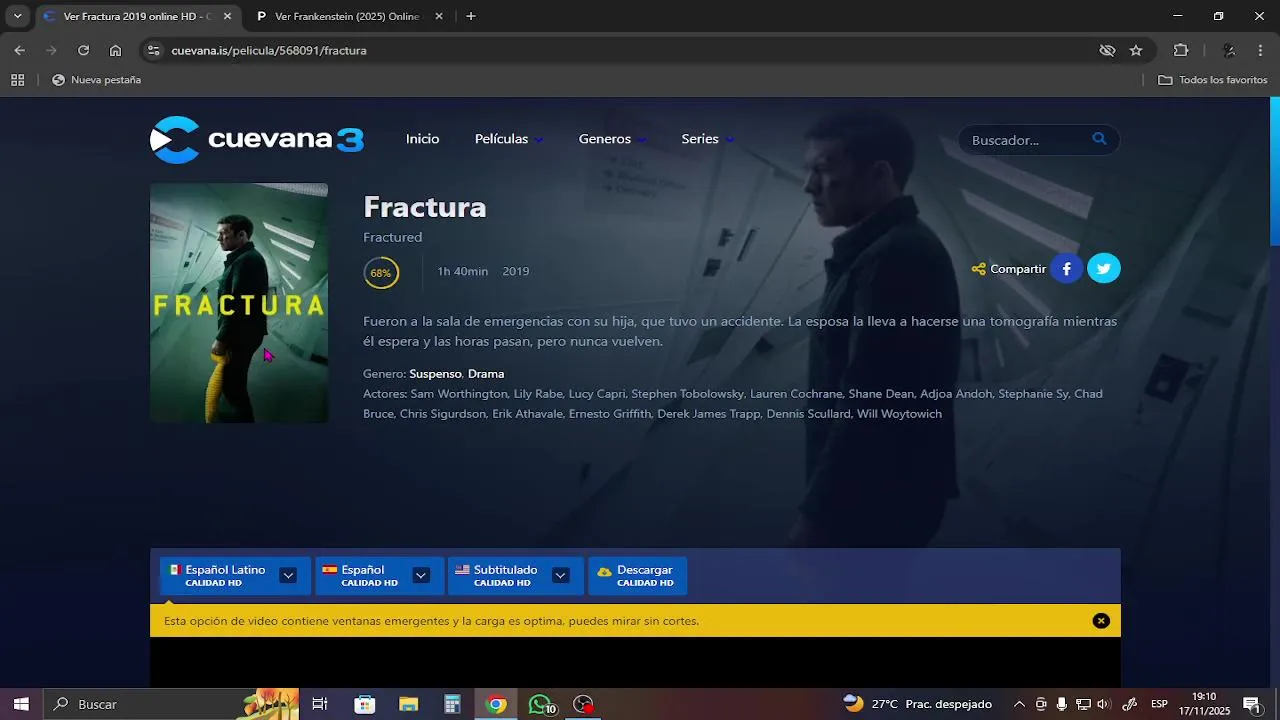Expand the Series menu

click(x=708, y=139)
